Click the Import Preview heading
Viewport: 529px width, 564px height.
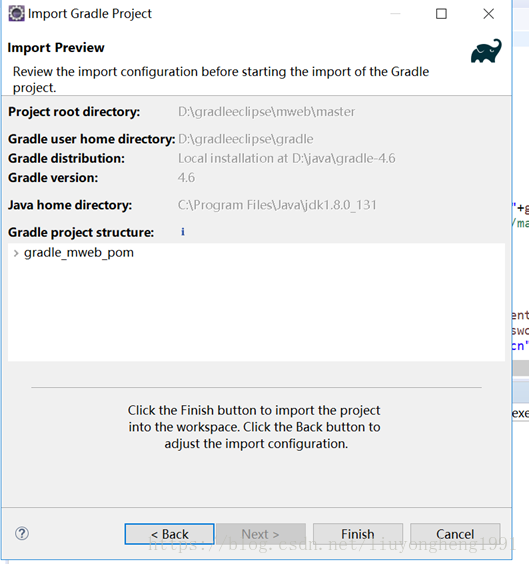tap(56, 47)
